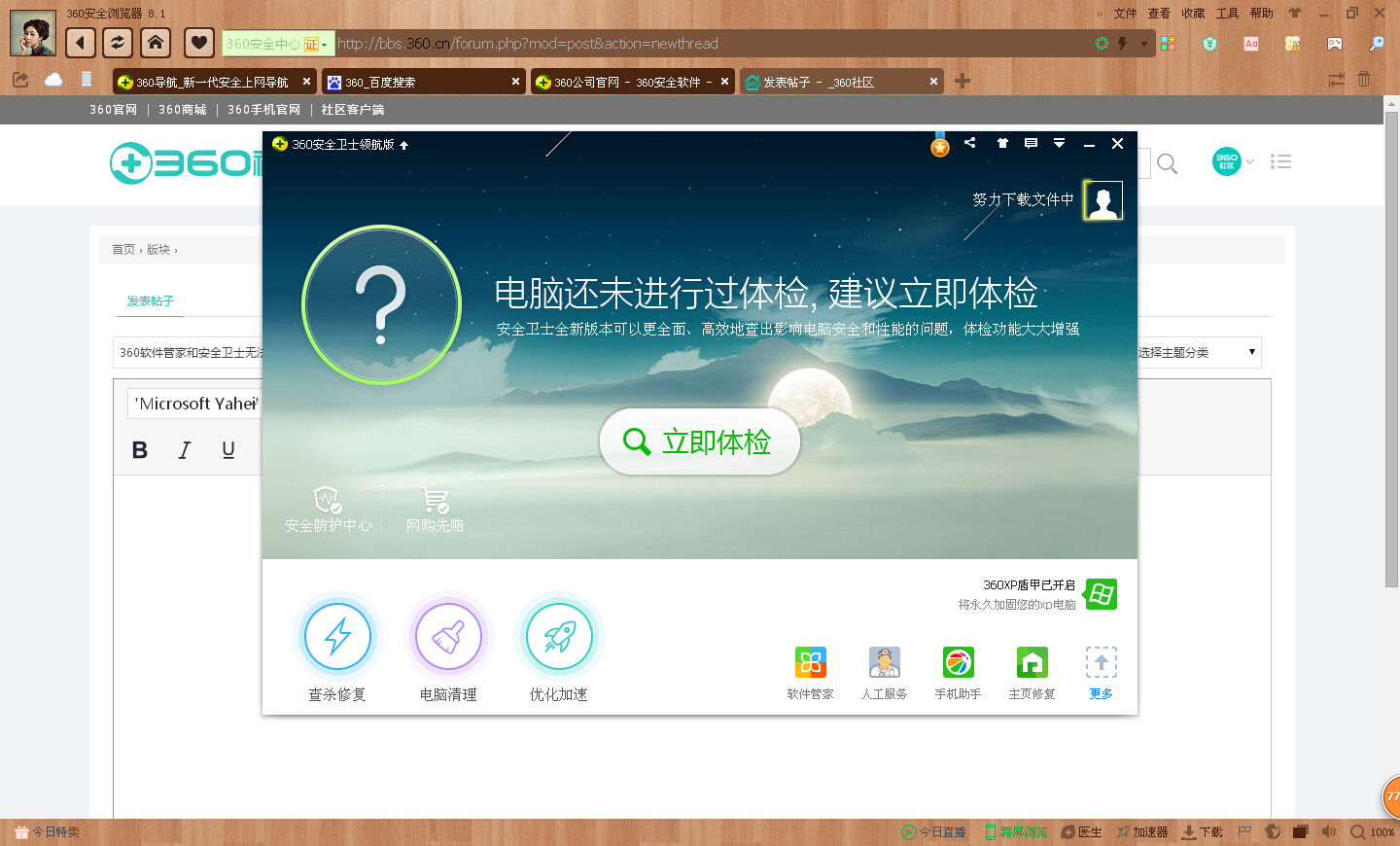Open the 360手机官网 link
The height and width of the screenshot is (846, 1400).
click(x=264, y=110)
